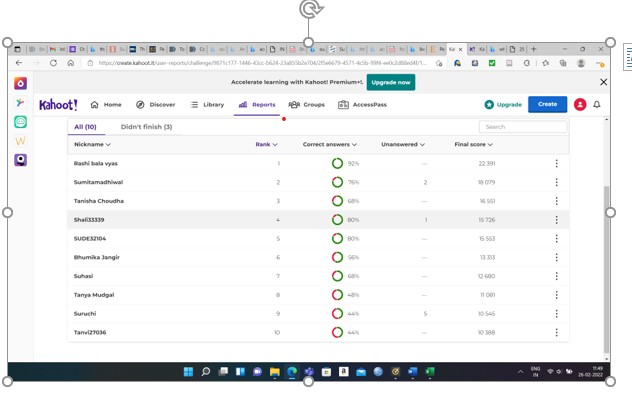
Task: Sort by Rank column header
Action: [266, 144]
